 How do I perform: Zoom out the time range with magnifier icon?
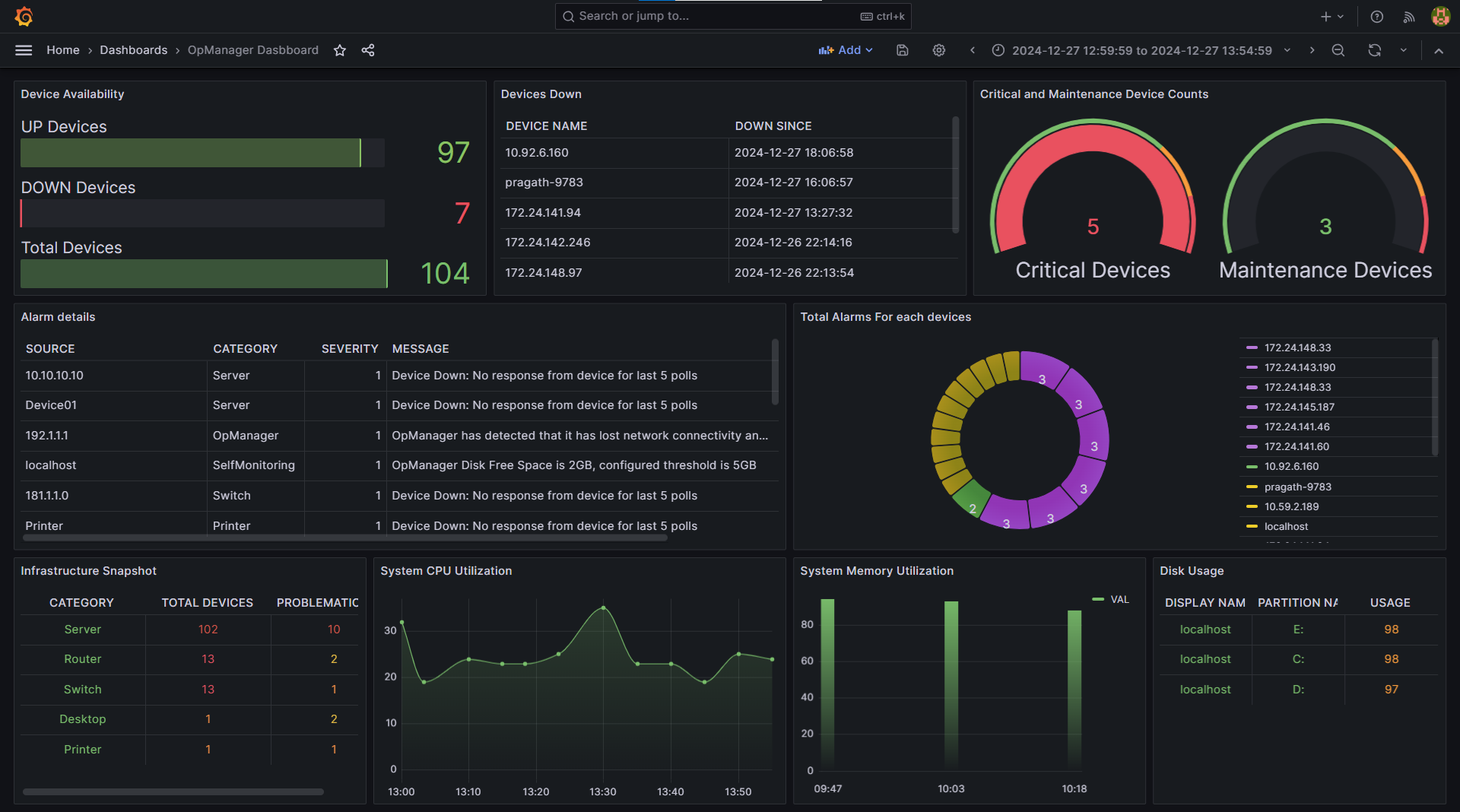pyautogui.click(x=1338, y=50)
